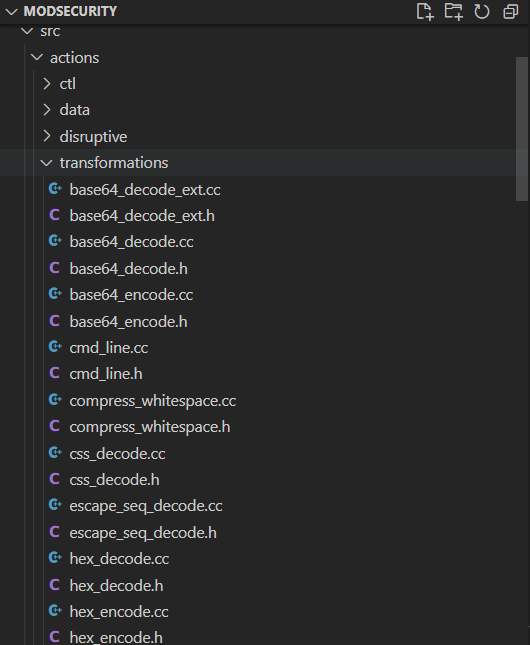The width and height of the screenshot is (530, 645).
Task: Click the C++ icon beside escape_seq_decode.cc
Action: tap(55, 506)
